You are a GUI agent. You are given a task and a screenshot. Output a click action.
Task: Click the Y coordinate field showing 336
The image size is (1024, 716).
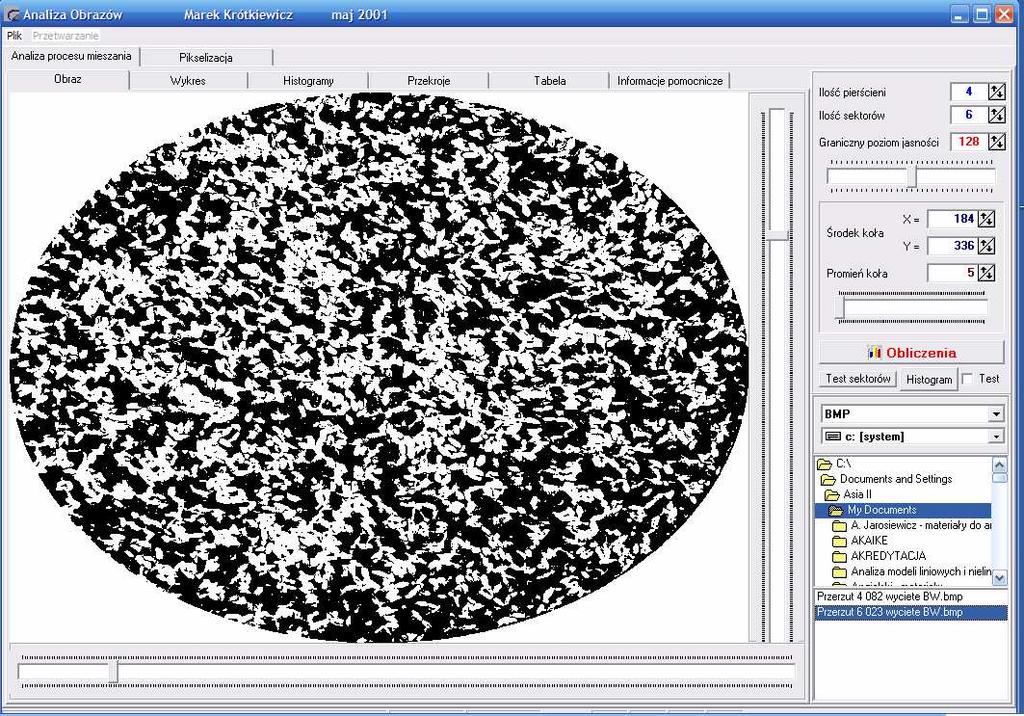952,246
